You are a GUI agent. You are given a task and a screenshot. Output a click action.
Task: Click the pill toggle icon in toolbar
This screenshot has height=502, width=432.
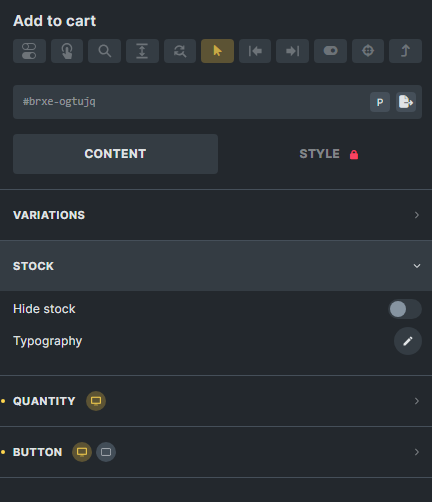tap(330, 51)
